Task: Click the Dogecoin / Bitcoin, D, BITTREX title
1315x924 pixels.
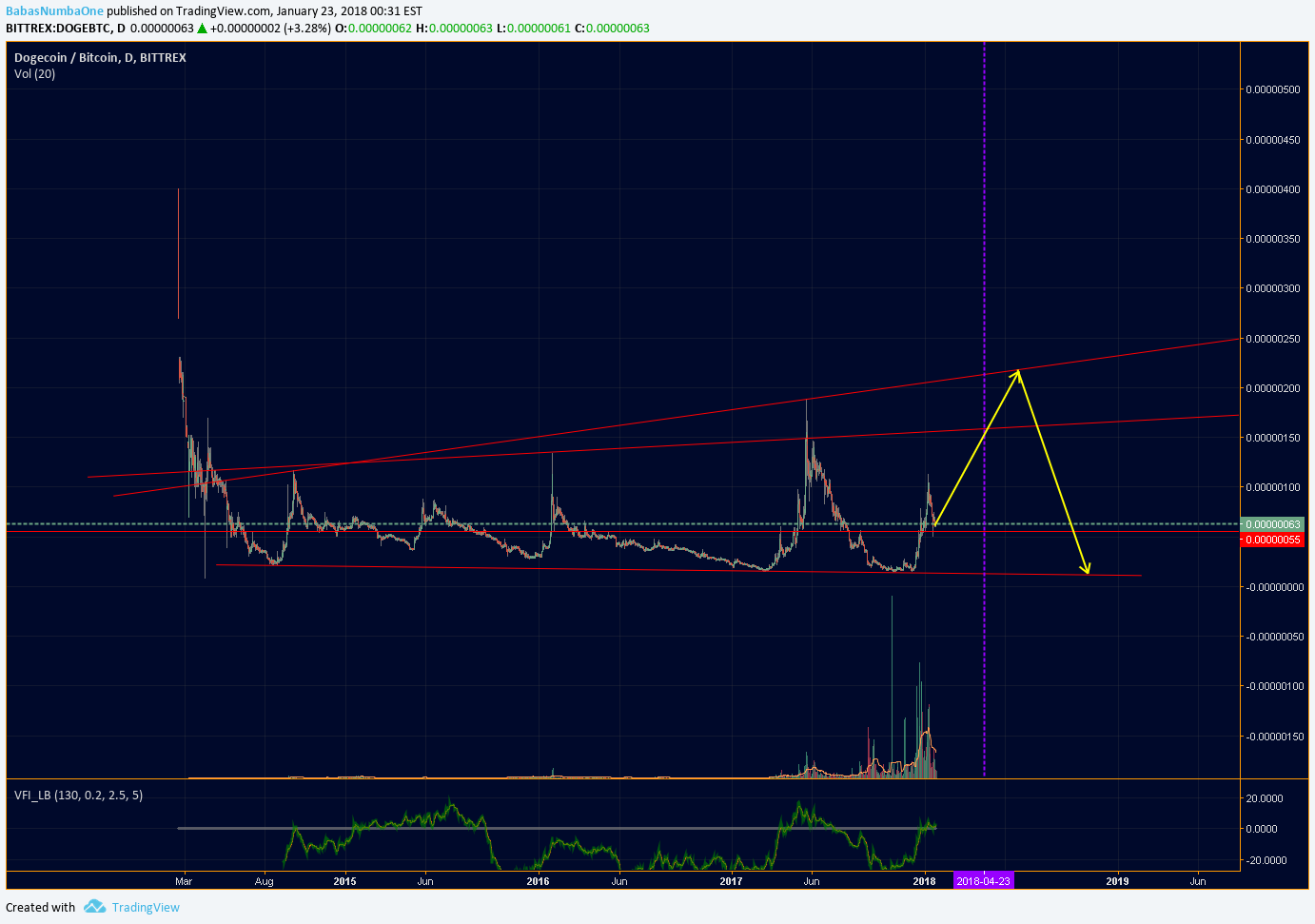Action: tap(100, 57)
